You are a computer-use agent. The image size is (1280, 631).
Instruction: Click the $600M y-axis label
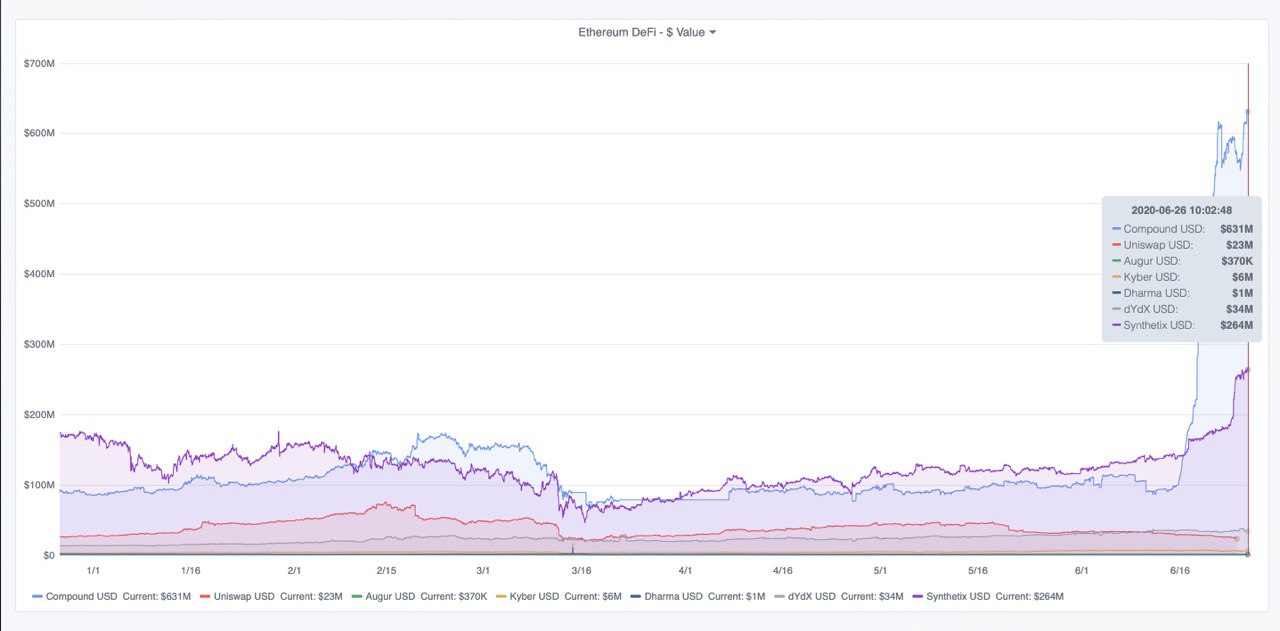(39, 133)
